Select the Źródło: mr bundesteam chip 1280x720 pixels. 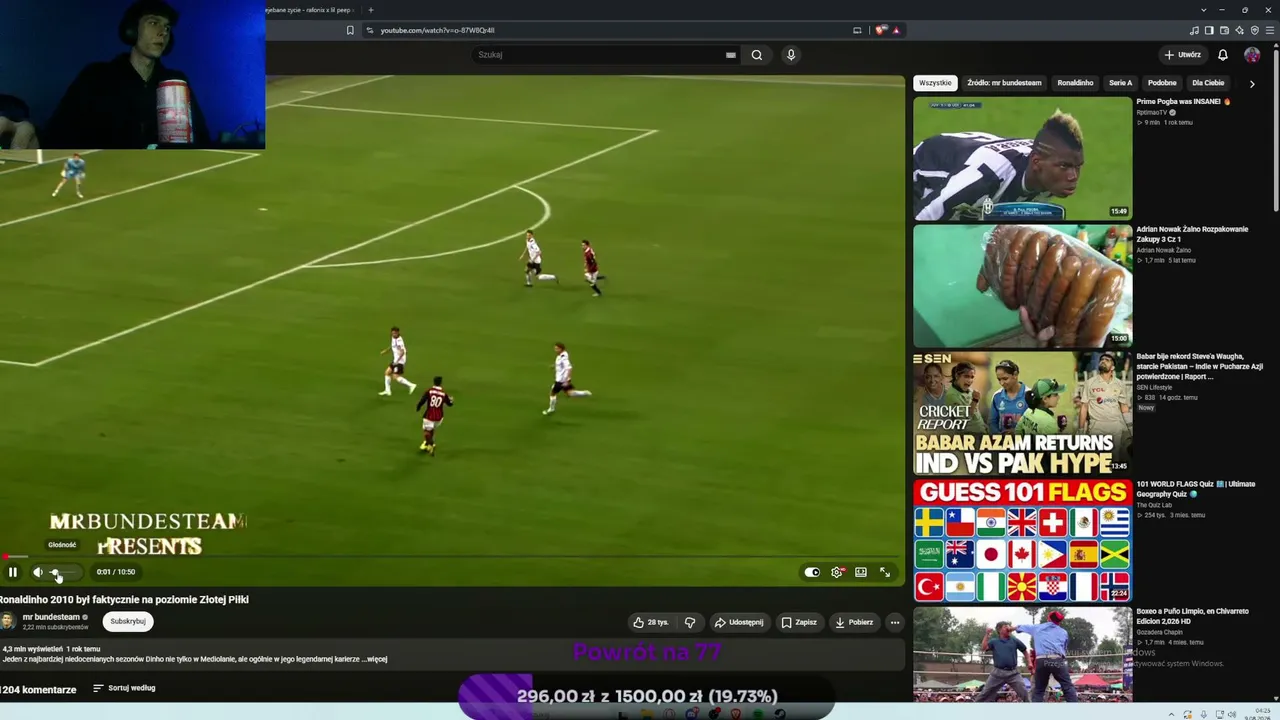[x=1004, y=83]
